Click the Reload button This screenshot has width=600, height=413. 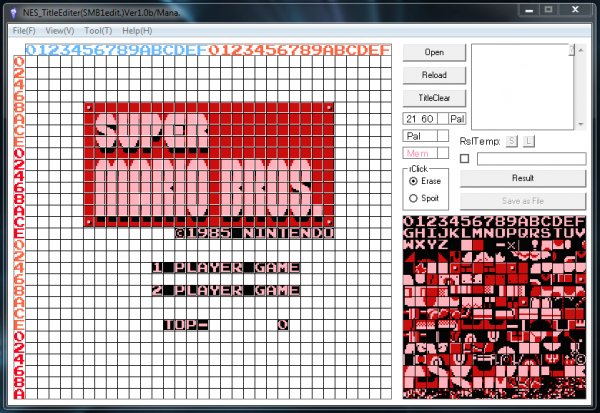pos(434,75)
